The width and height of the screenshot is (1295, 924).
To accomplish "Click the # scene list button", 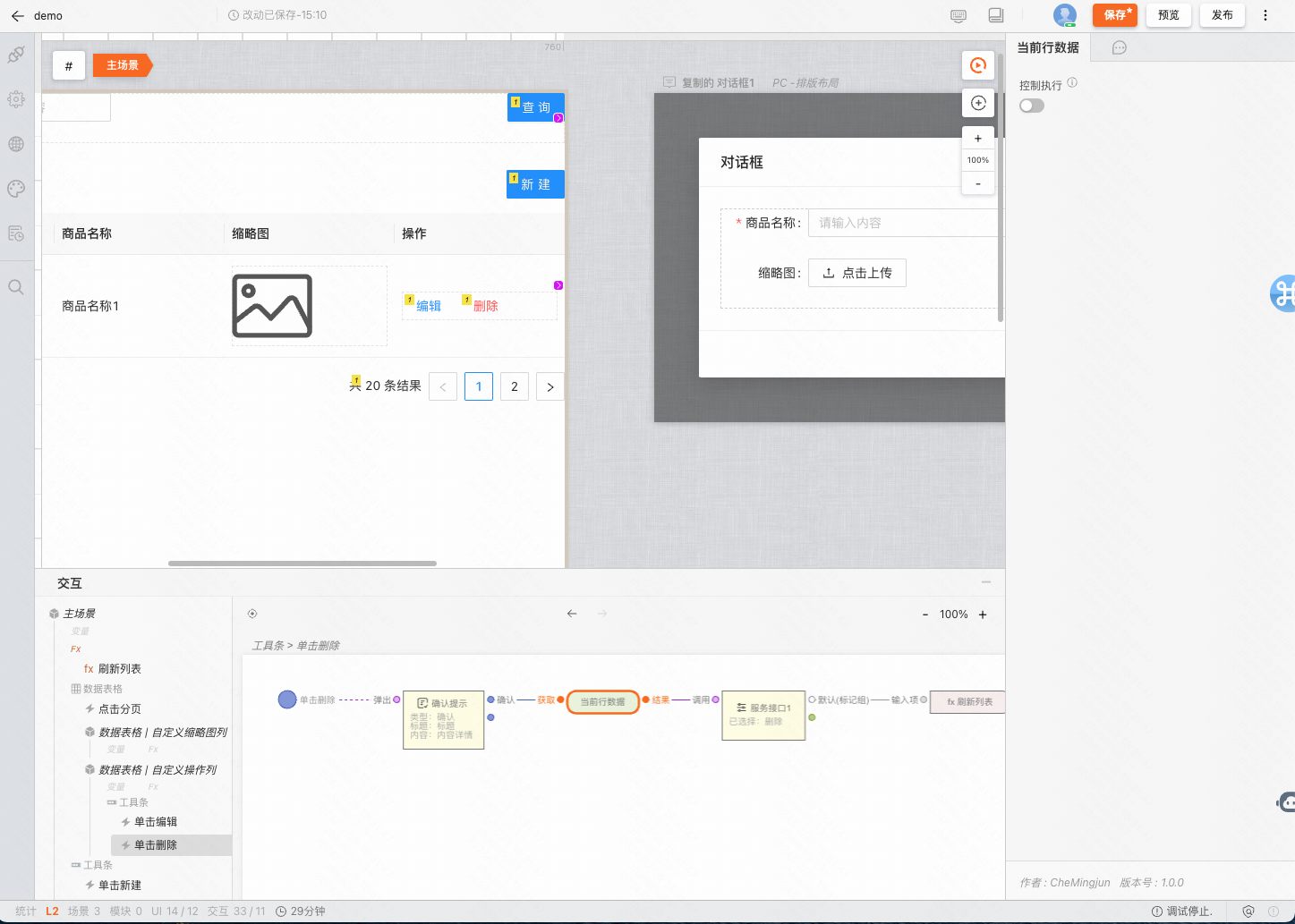I will [x=69, y=65].
